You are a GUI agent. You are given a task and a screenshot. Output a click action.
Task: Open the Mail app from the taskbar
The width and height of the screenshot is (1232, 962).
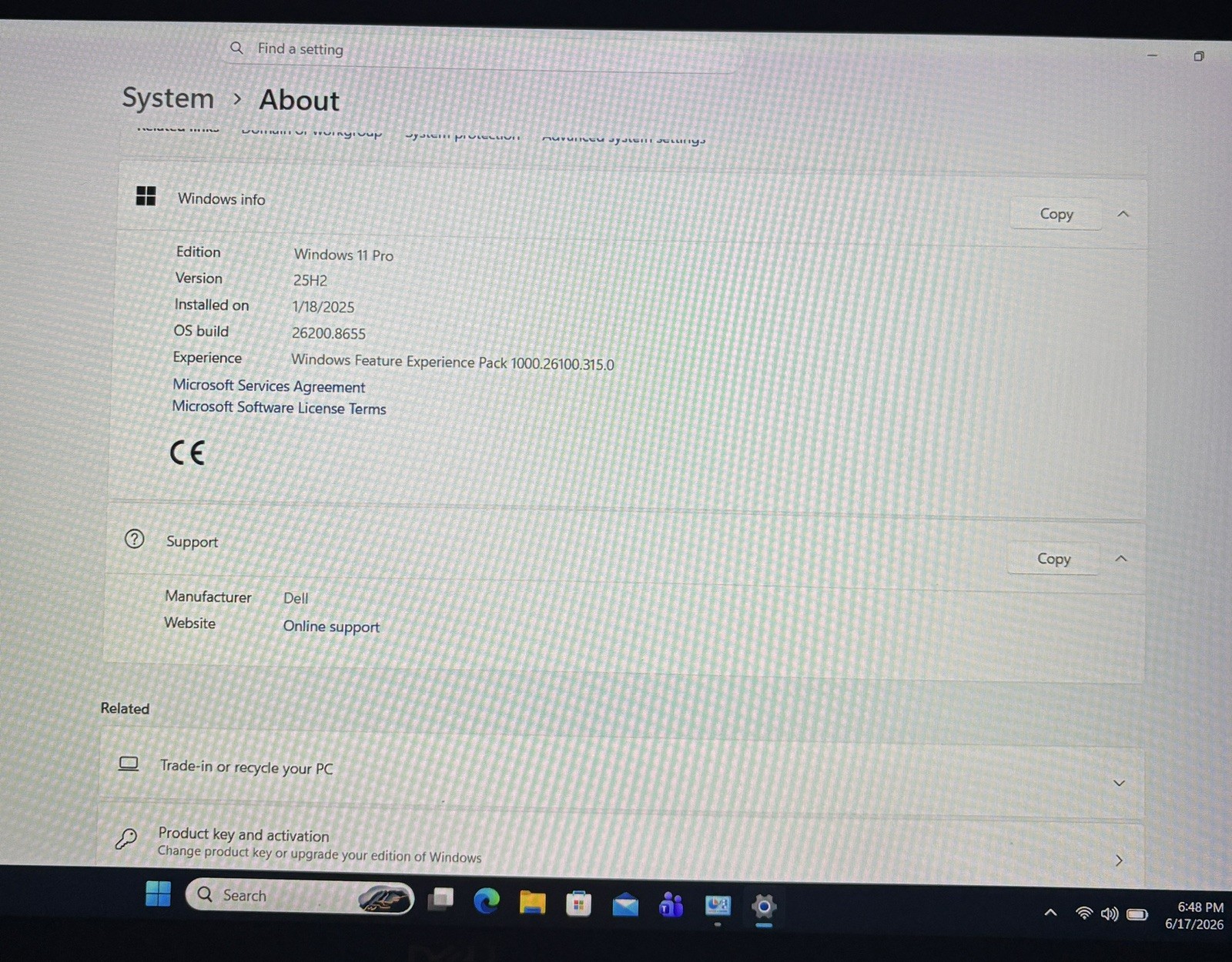pyautogui.click(x=625, y=905)
